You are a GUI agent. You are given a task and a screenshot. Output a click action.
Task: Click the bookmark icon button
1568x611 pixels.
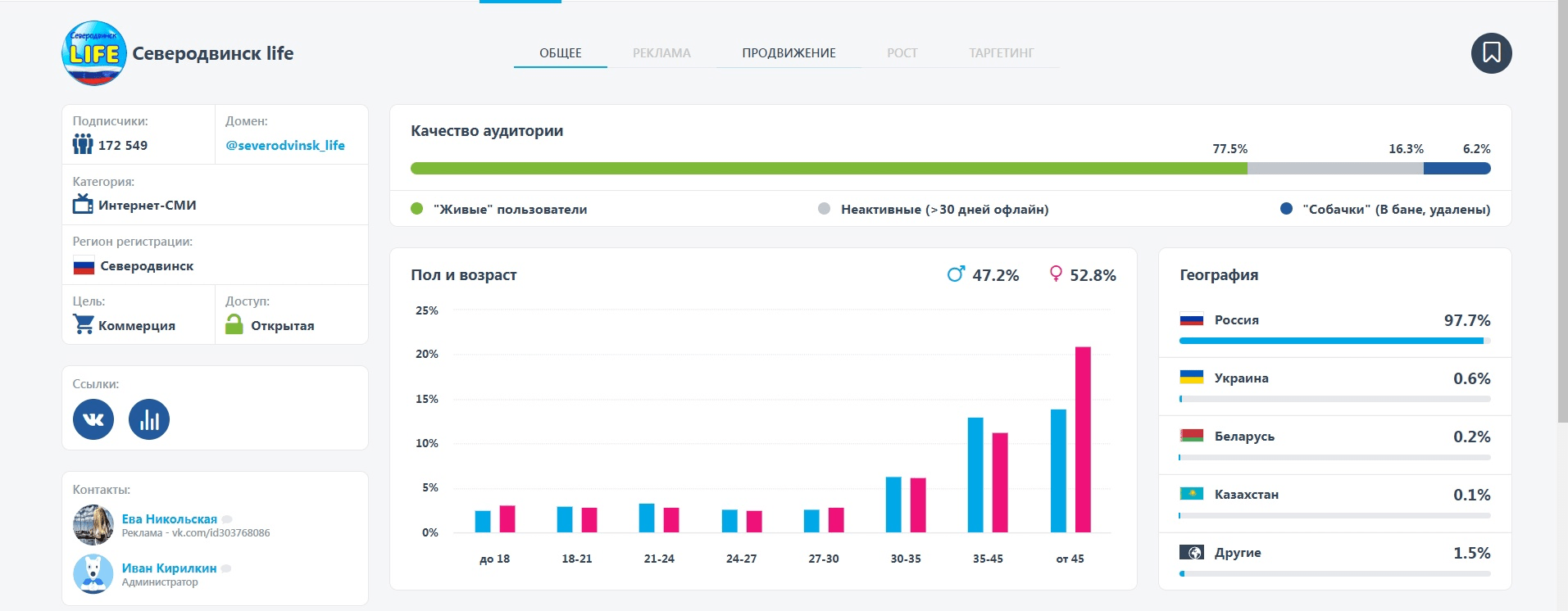1491,53
